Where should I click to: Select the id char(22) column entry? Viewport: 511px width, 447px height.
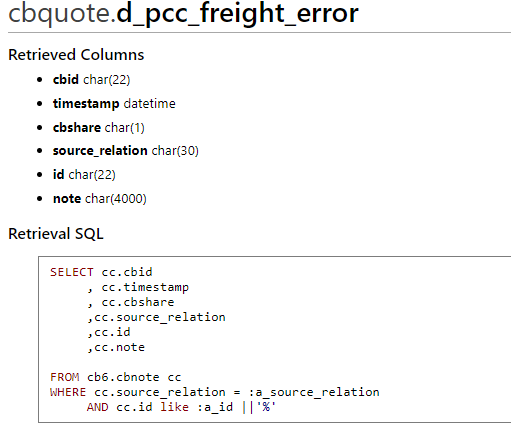(x=84, y=175)
